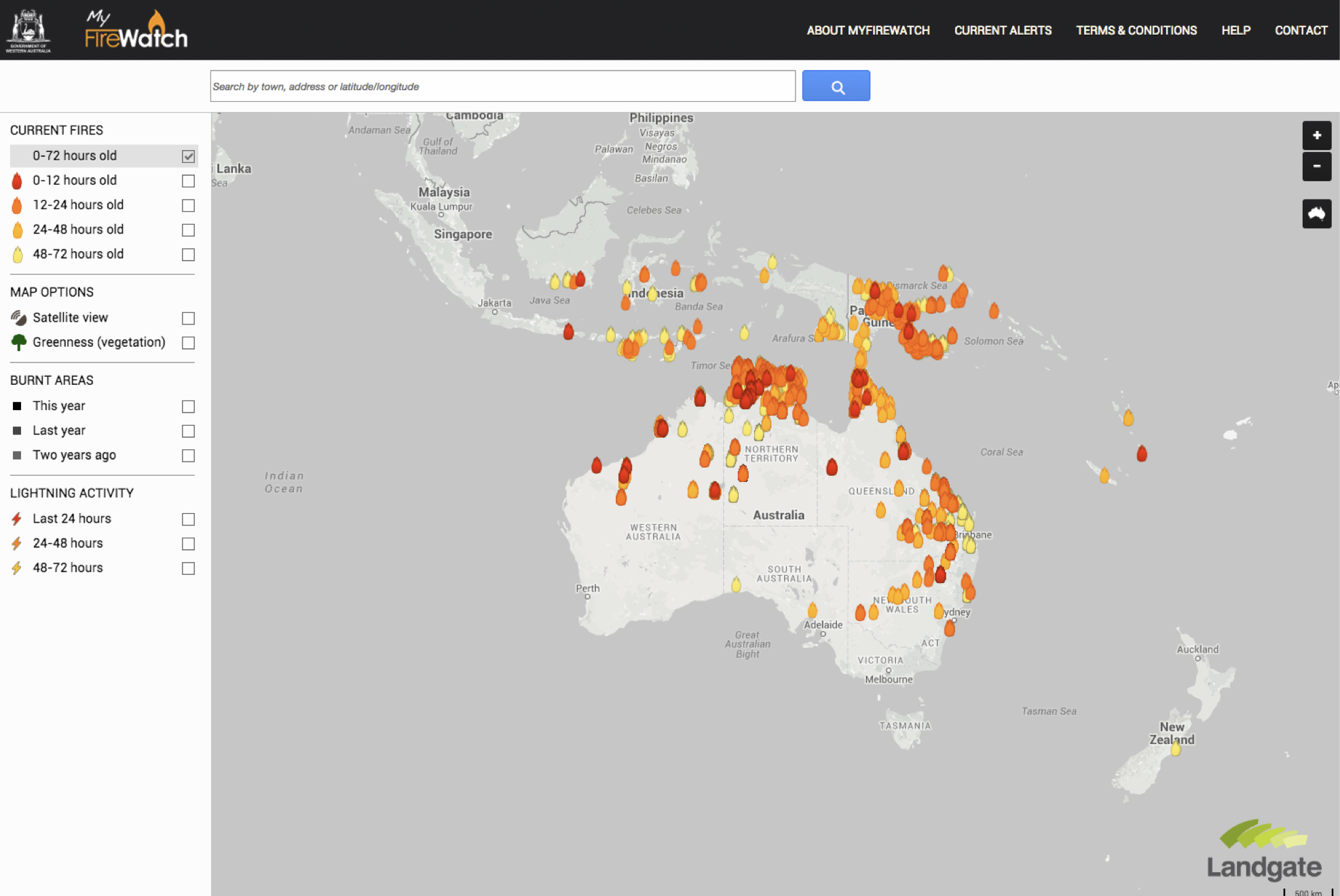Zoom out with the minus map button
This screenshot has height=896, width=1340.
pos(1316,166)
